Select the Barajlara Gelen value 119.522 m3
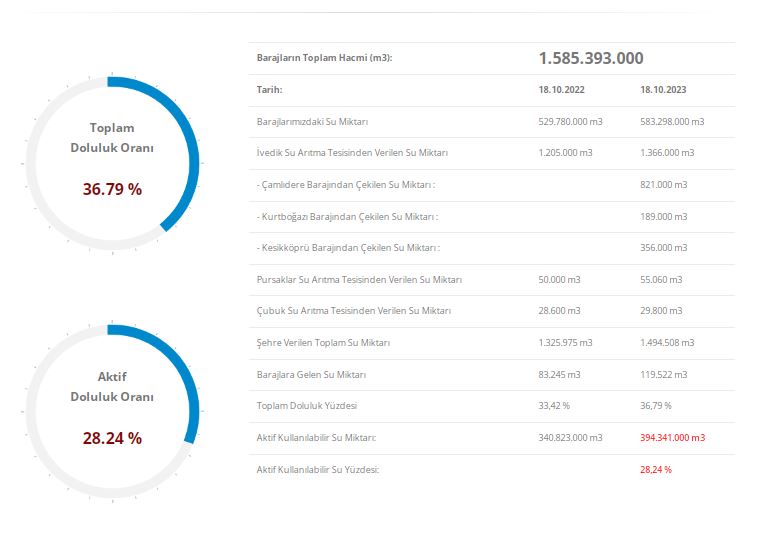This screenshot has height=548, width=777. click(663, 375)
